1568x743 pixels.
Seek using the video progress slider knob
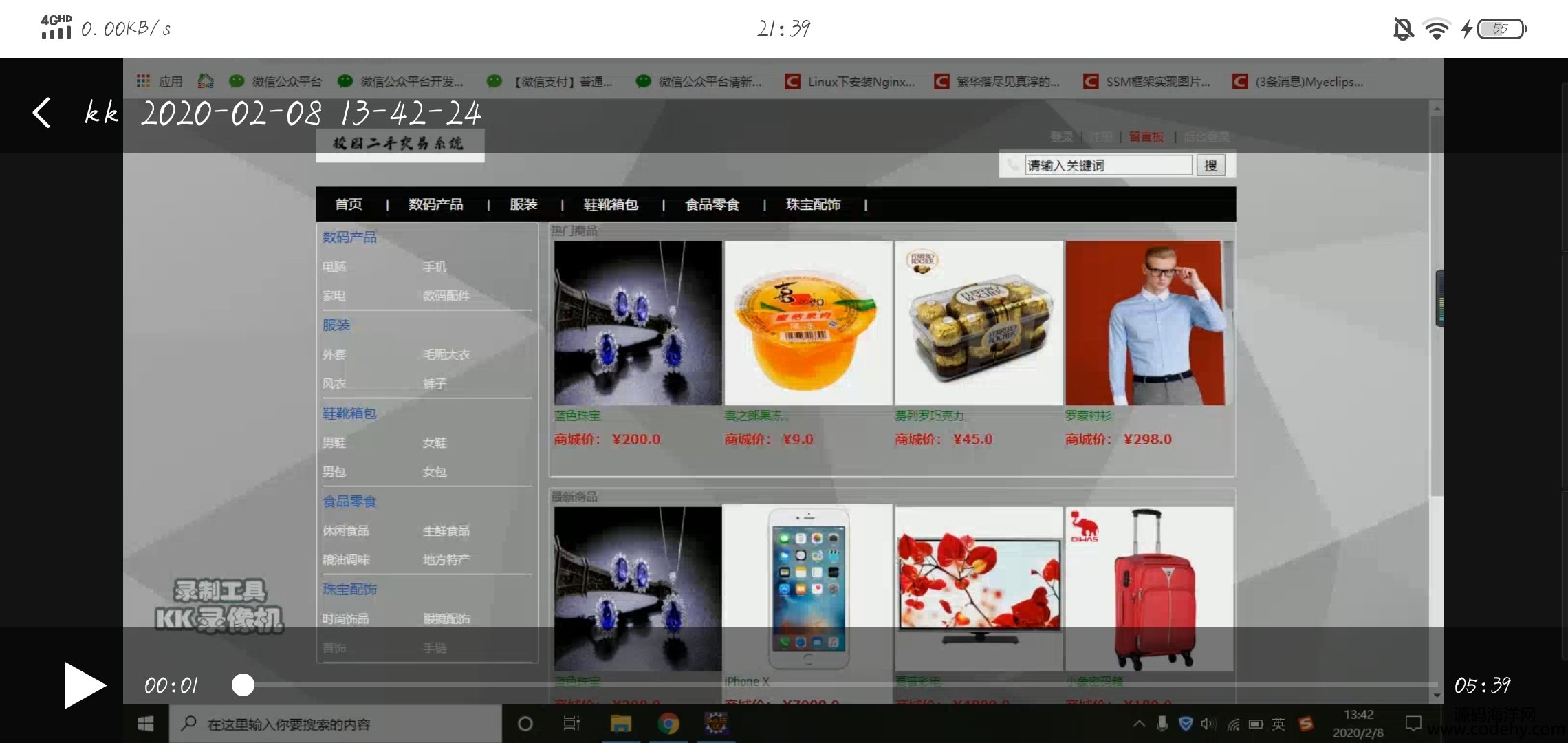pos(243,685)
